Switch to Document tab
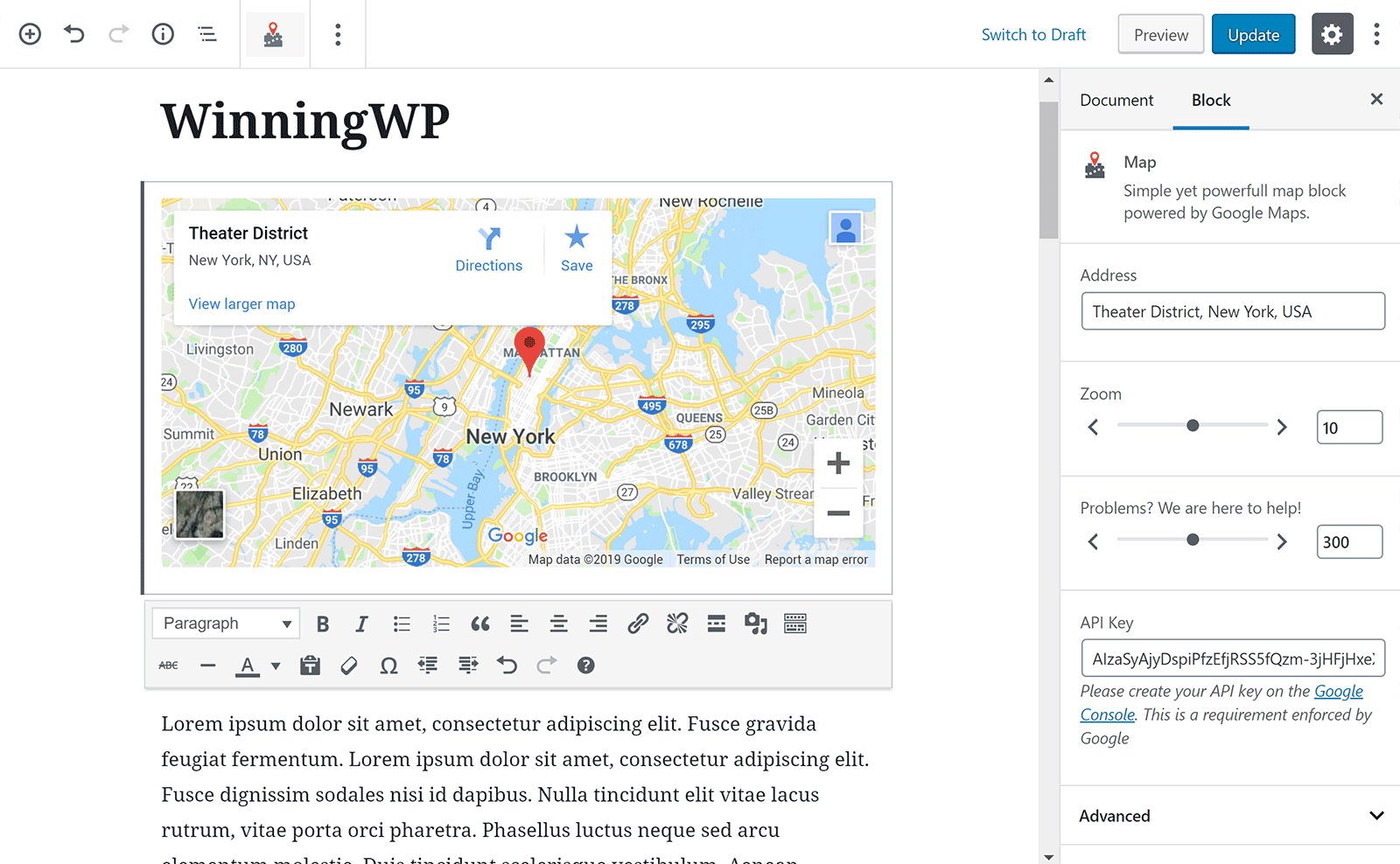 point(1116,100)
